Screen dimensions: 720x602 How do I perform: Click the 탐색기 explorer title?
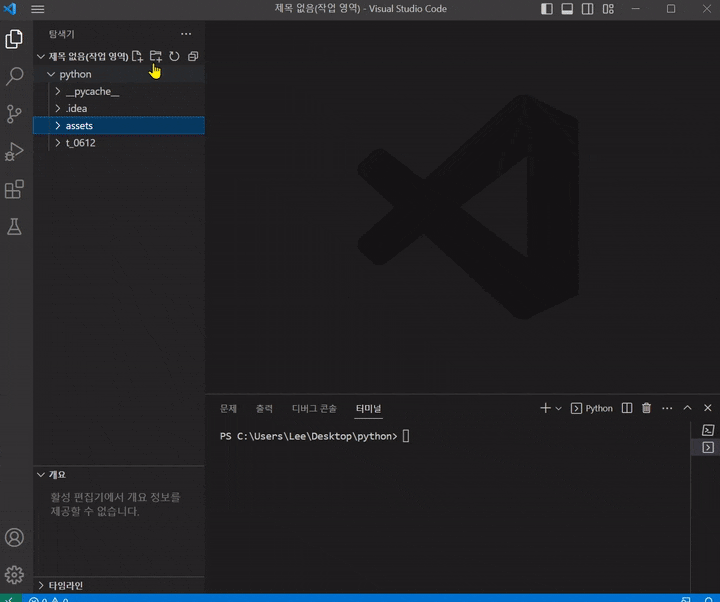(x=62, y=34)
